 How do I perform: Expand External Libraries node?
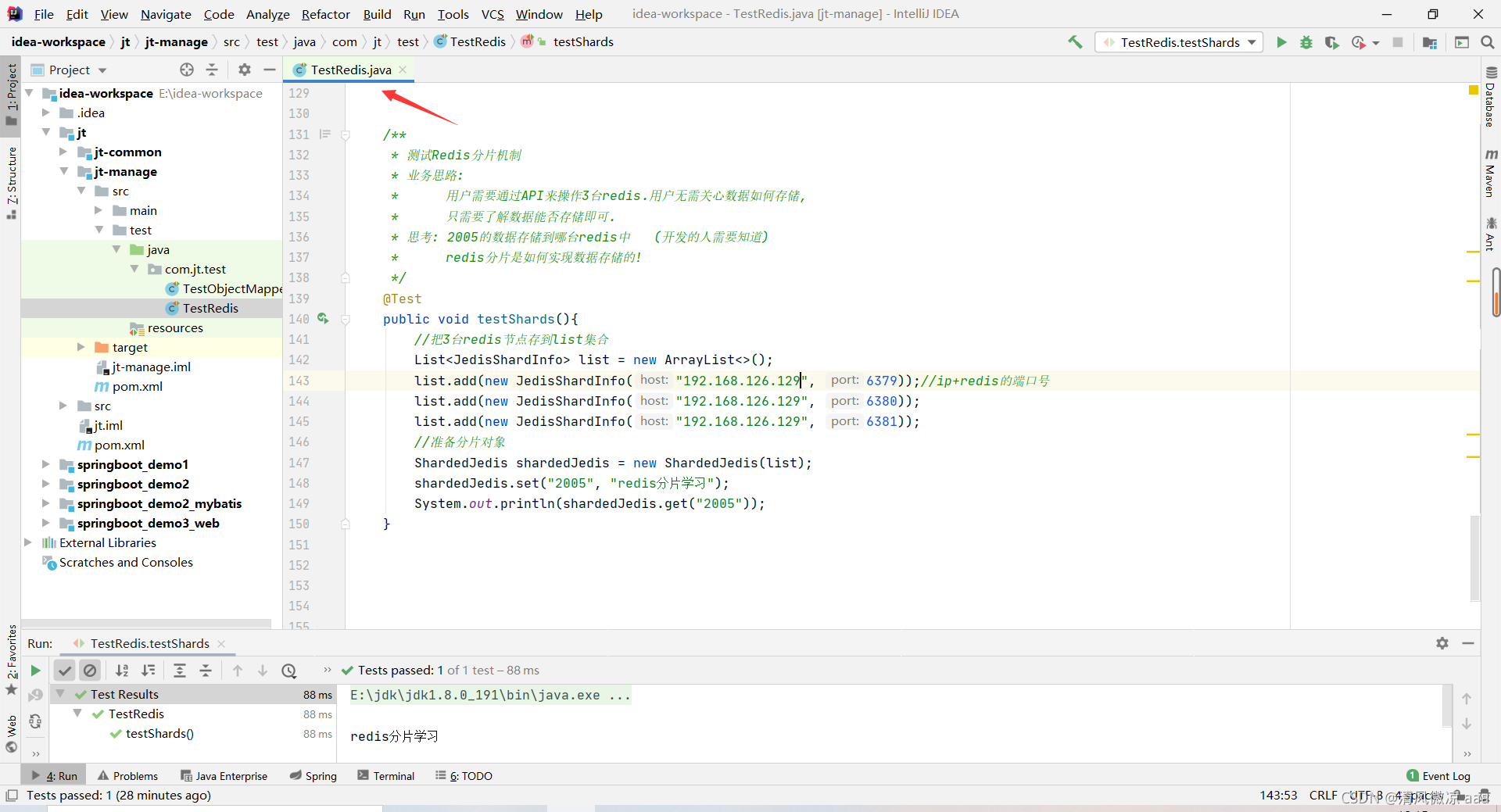pos(29,542)
